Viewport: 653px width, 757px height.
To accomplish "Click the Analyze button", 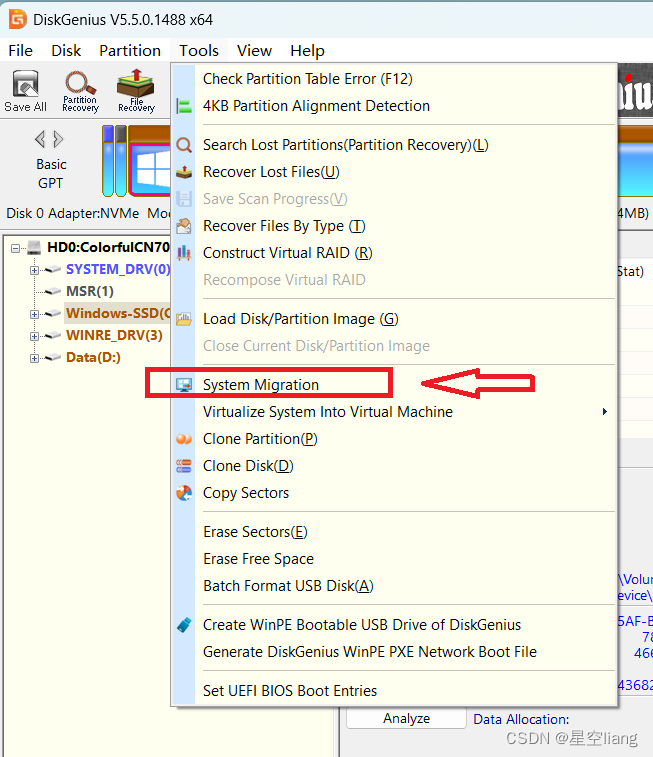I will click(x=406, y=718).
